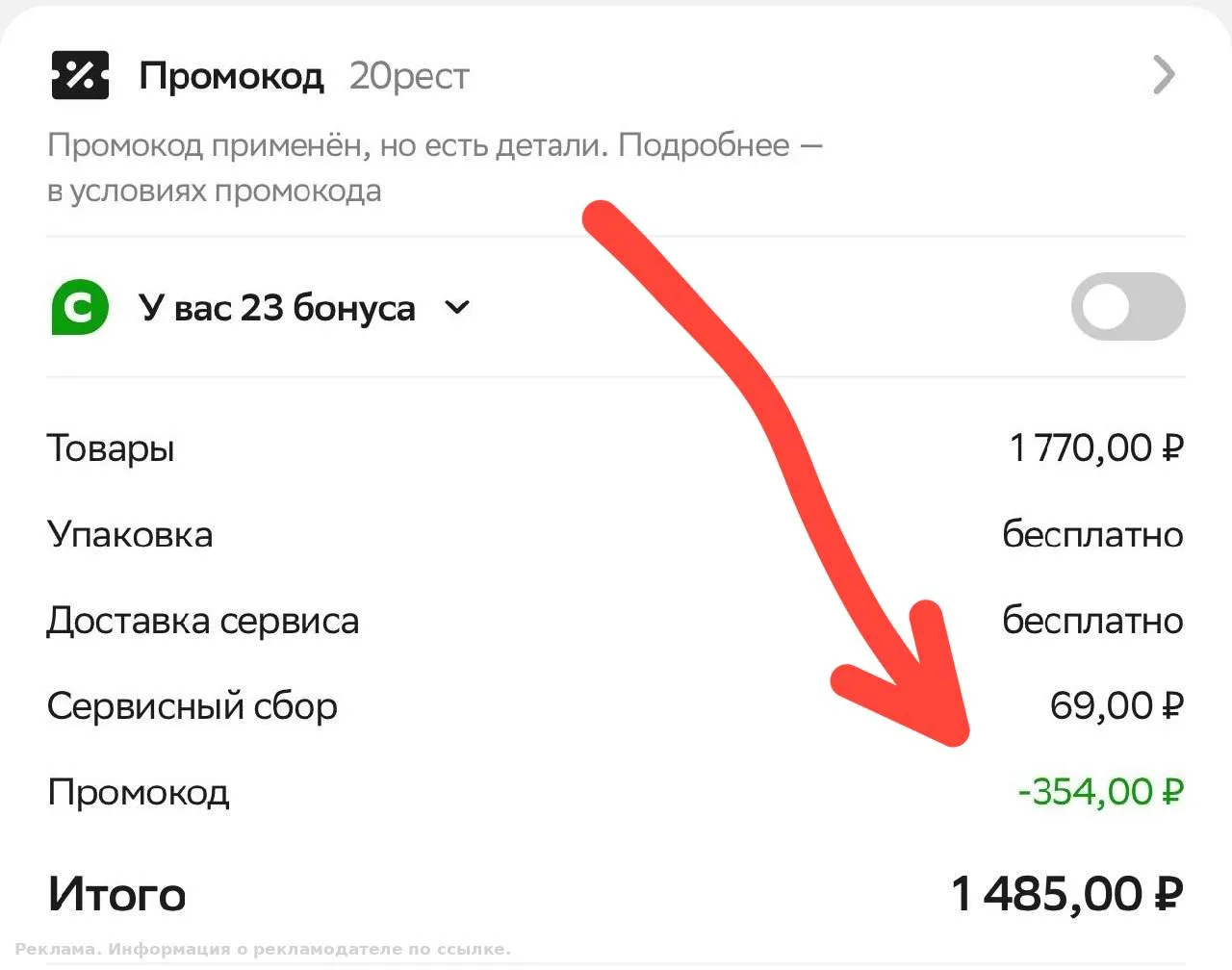Screen dimensions: 1232x970
Task: Tap the Упаковка row label
Action: pos(130,534)
